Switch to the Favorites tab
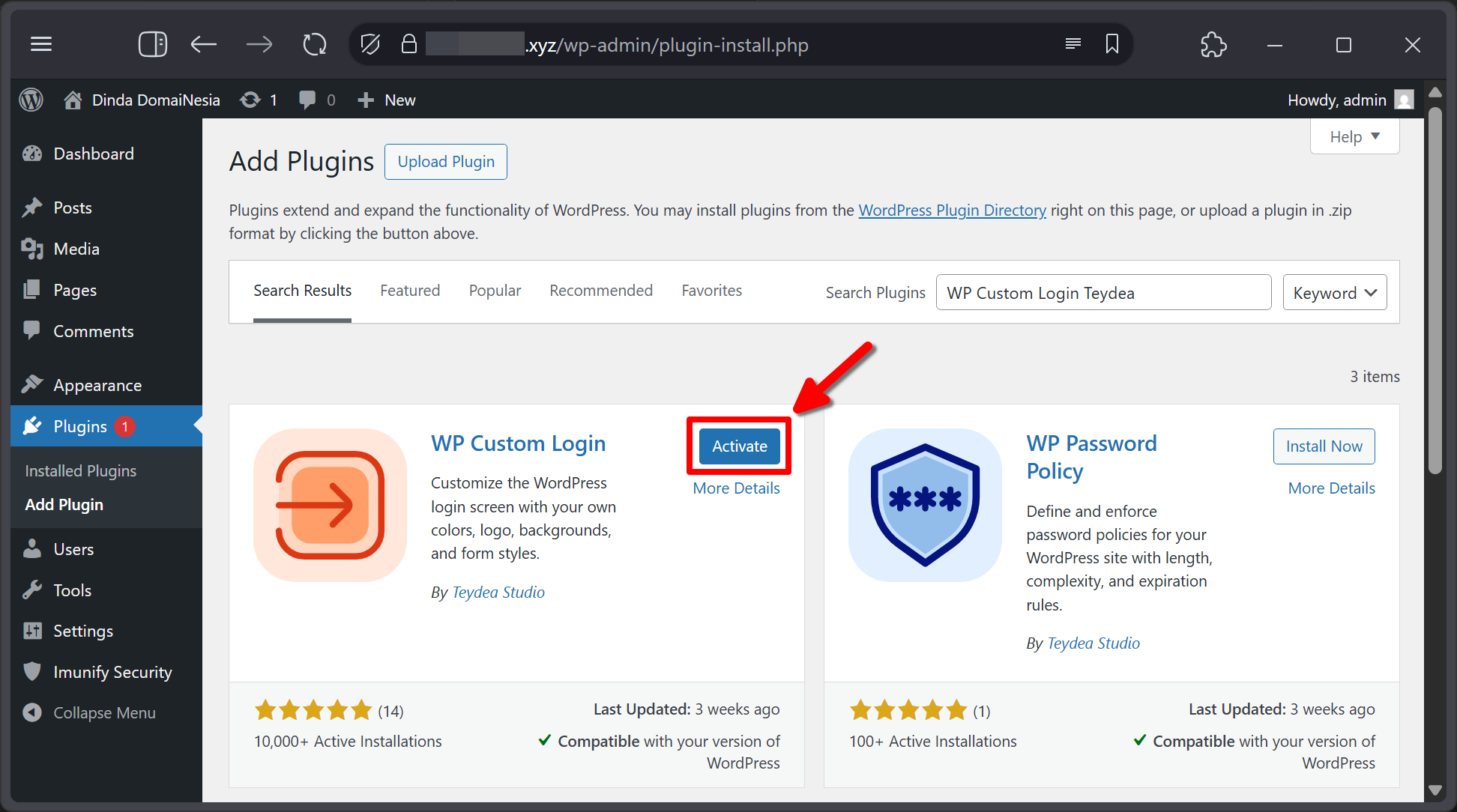Image resolution: width=1457 pixels, height=812 pixels. [x=712, y=291]
